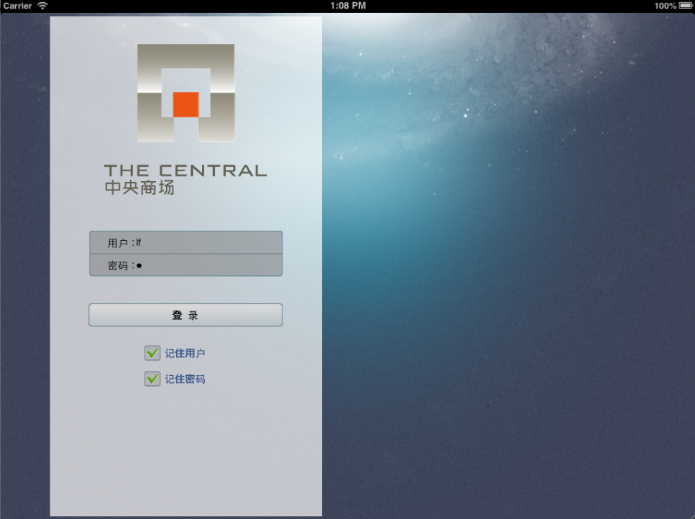The height and width of the screenshot is (519, 695).
Task: Tap the battery icon in status bar
Action: click(684, 6)
